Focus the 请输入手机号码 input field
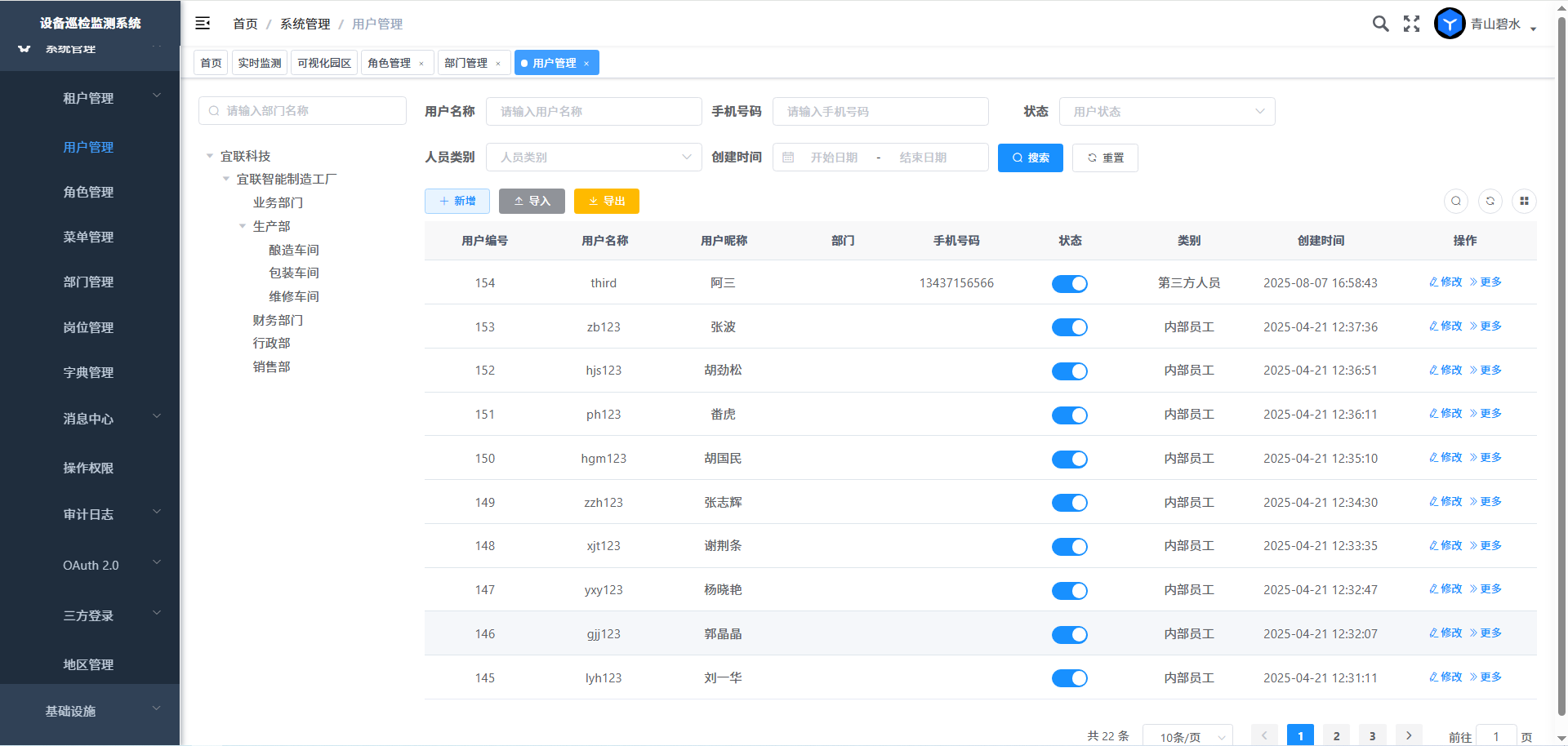Image resolution: width=1568 pixels, height=746 pixels. [880, 112]
